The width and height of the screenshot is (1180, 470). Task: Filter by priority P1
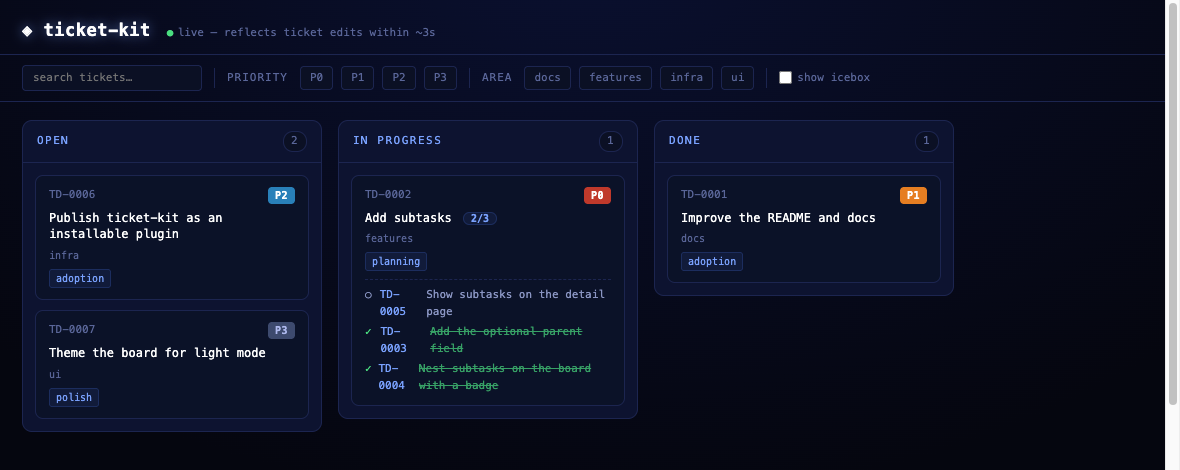pos(357,77)
